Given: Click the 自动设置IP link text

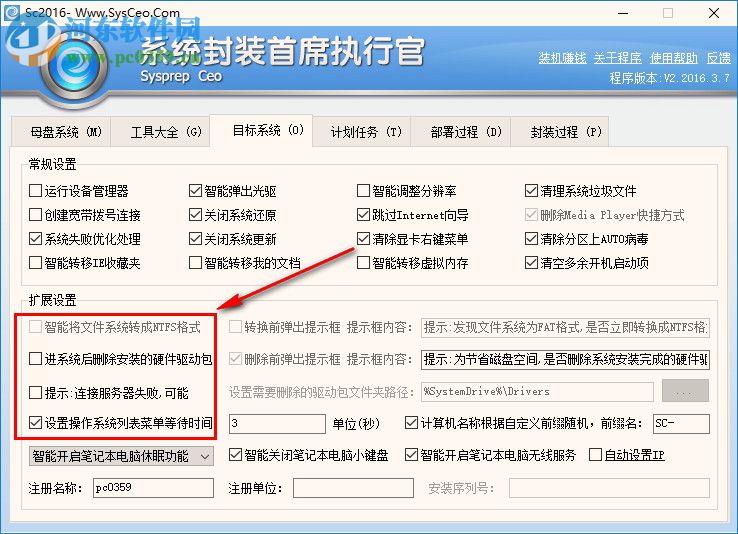Looking at the screenshot, I should pyautogui.click(x=634, y=455).
